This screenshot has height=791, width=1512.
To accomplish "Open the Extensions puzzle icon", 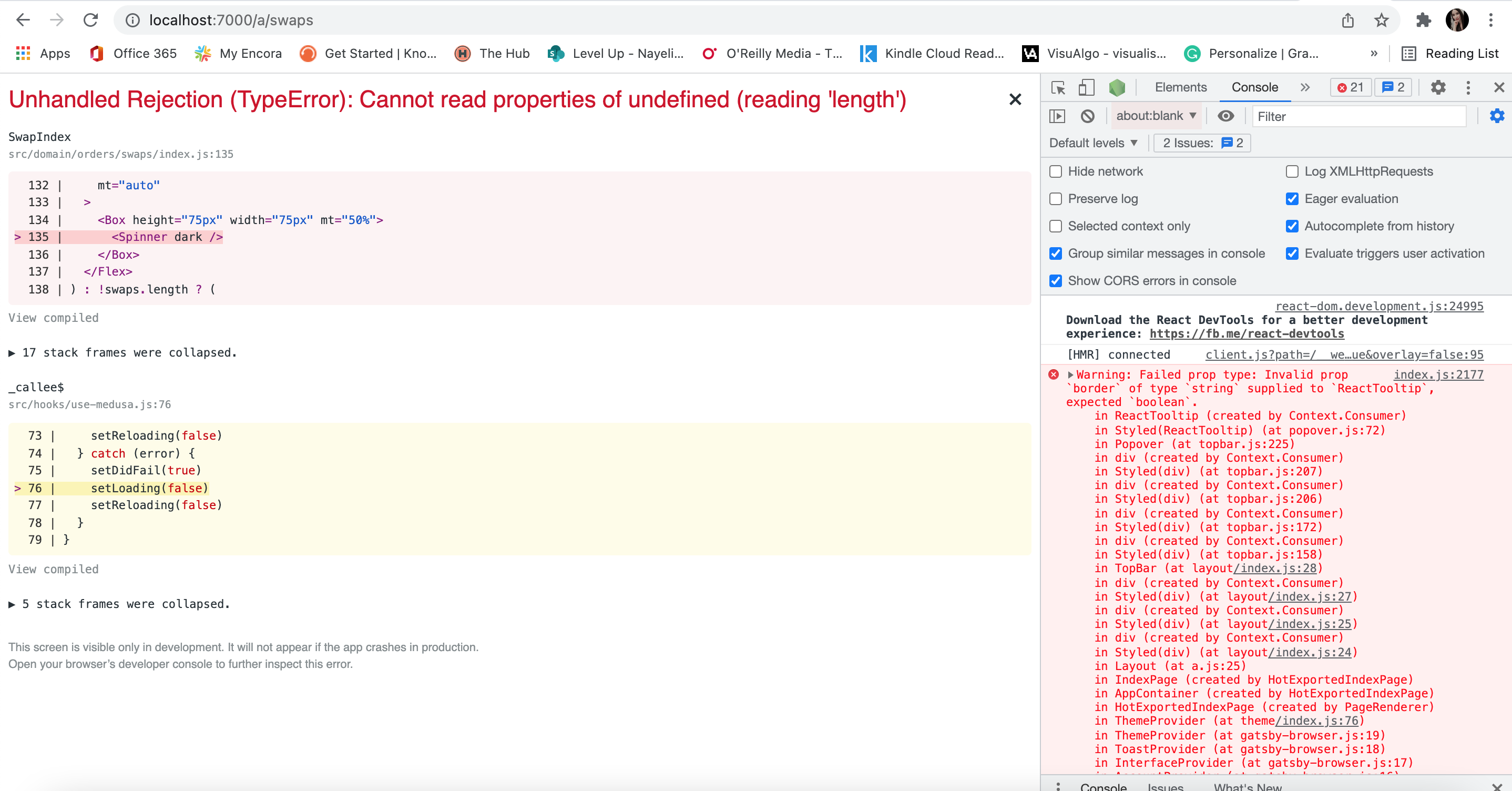I will 1423,21.
